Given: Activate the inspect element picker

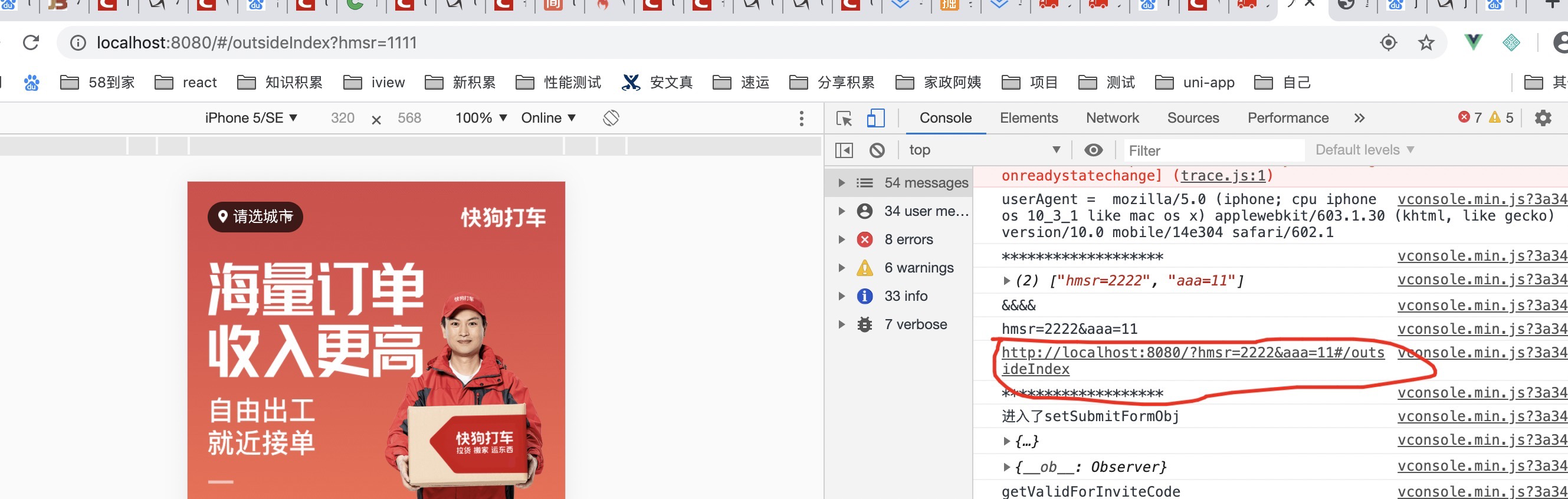Looking at the screenshot, I should click(844, 118).
